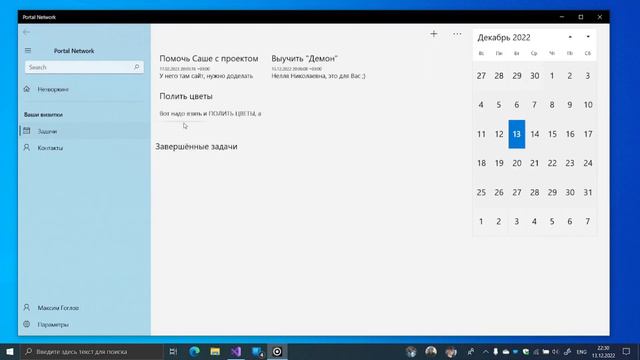The height and width of the screenshot is (360, 640).
Task: Open Windows notification center icon
Action: tap(627, 351)
